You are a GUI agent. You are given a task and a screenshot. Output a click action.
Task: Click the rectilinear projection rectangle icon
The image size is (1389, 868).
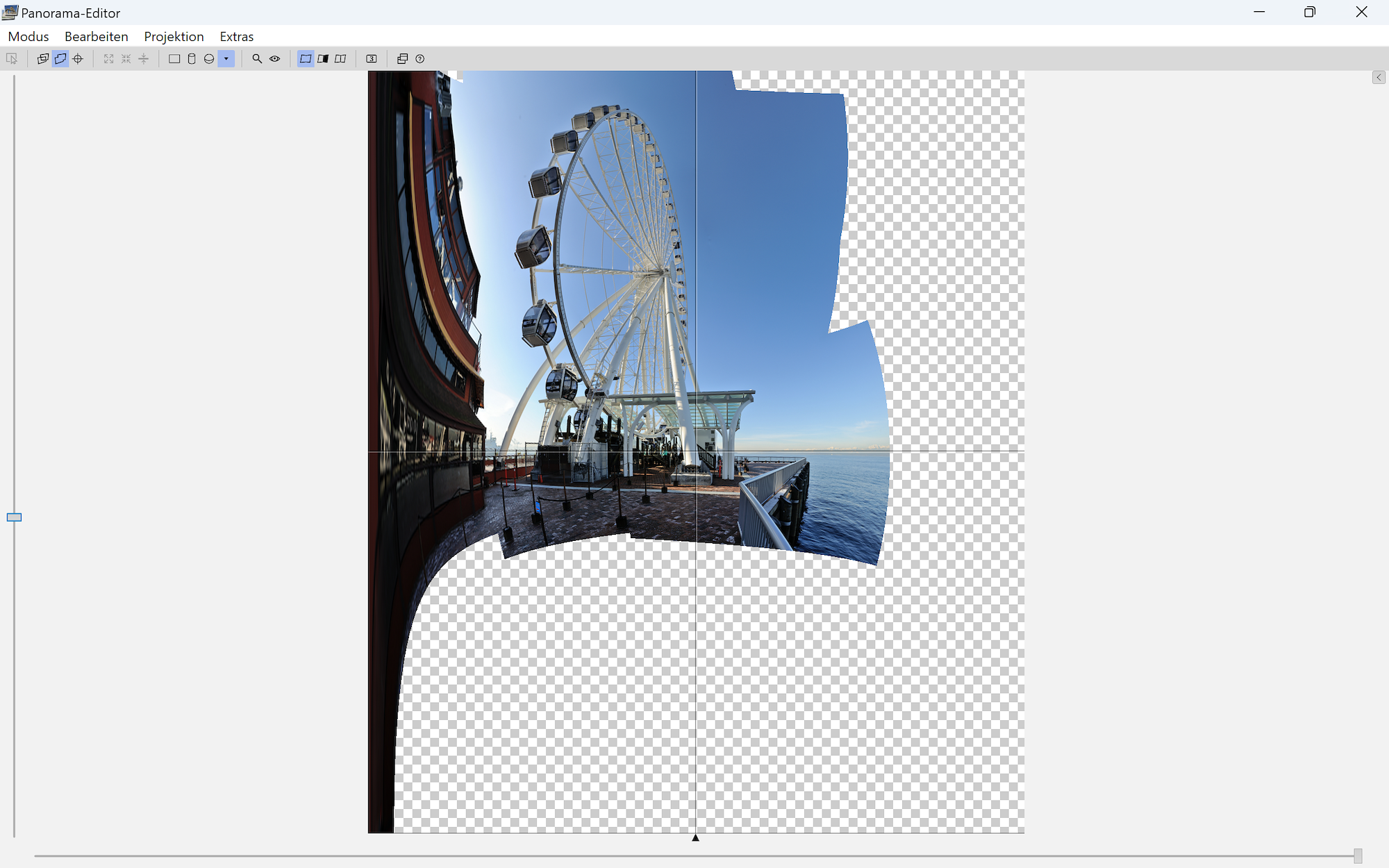pos(174,59)
